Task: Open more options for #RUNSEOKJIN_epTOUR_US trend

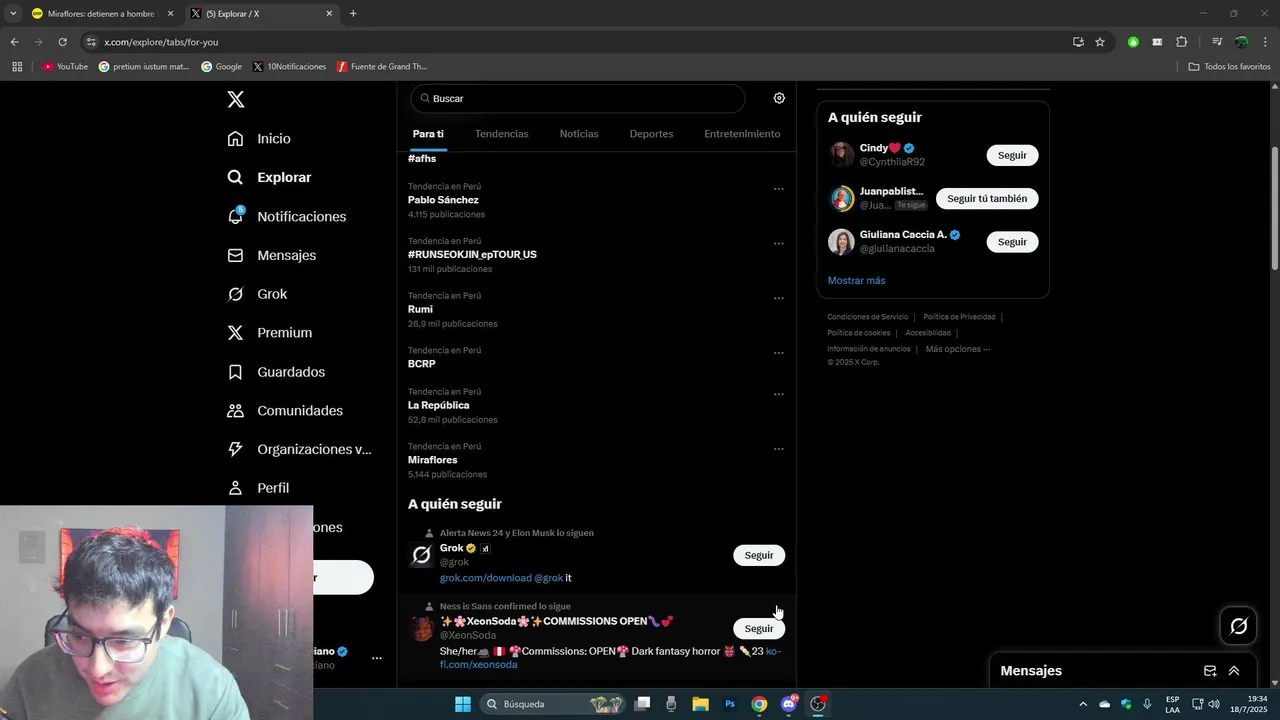Action: click(x=778, y=243)
